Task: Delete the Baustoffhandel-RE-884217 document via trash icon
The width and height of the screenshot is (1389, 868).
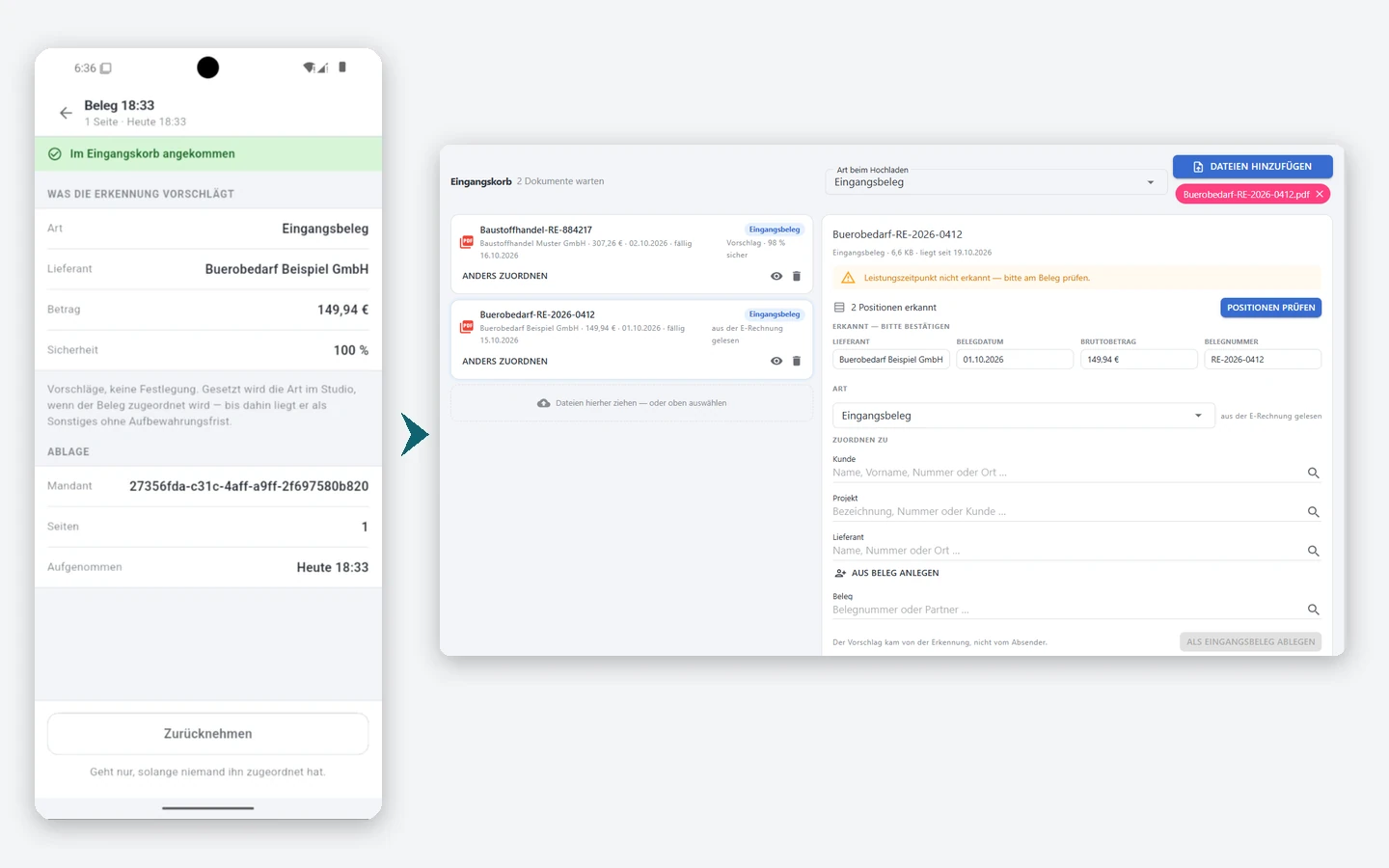Action: [x=797, y=276]
